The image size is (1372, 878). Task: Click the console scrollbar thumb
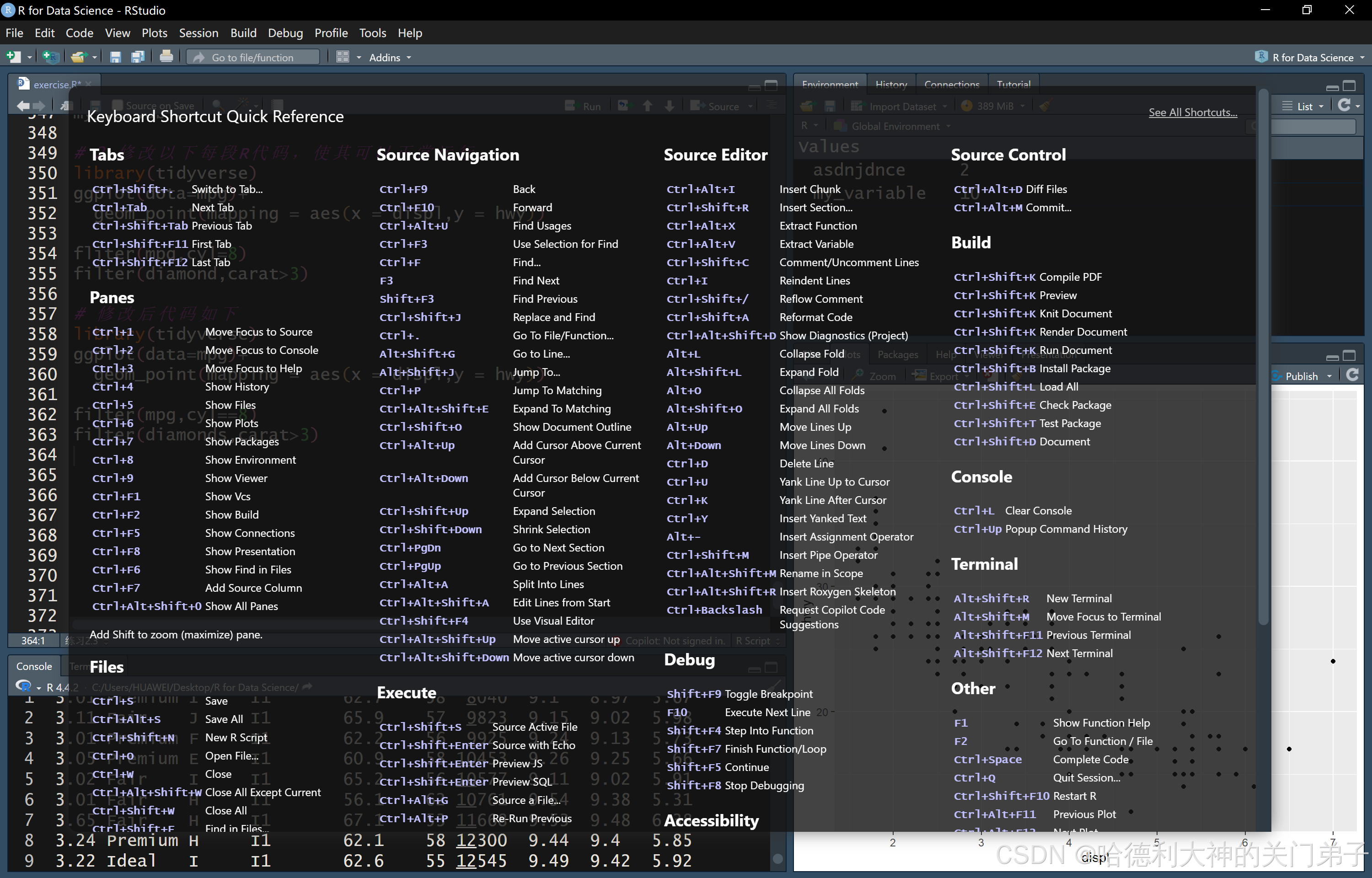(x=777, y=858)
